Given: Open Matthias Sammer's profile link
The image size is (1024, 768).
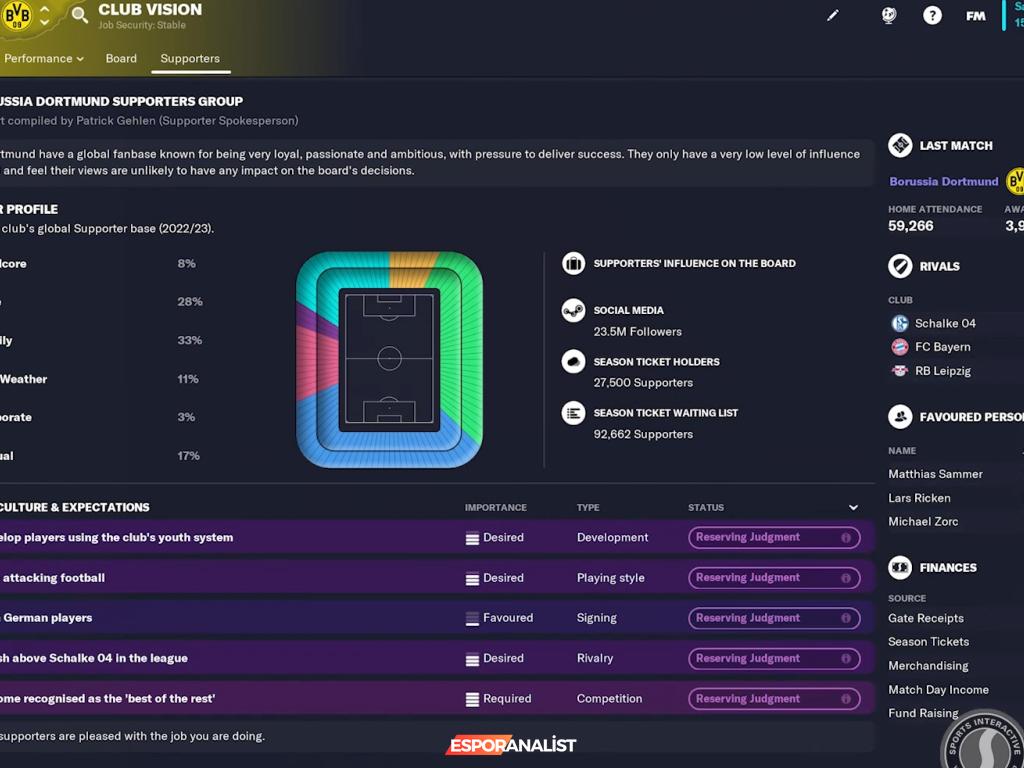Looking at the screenshot, I should [935, 474].
